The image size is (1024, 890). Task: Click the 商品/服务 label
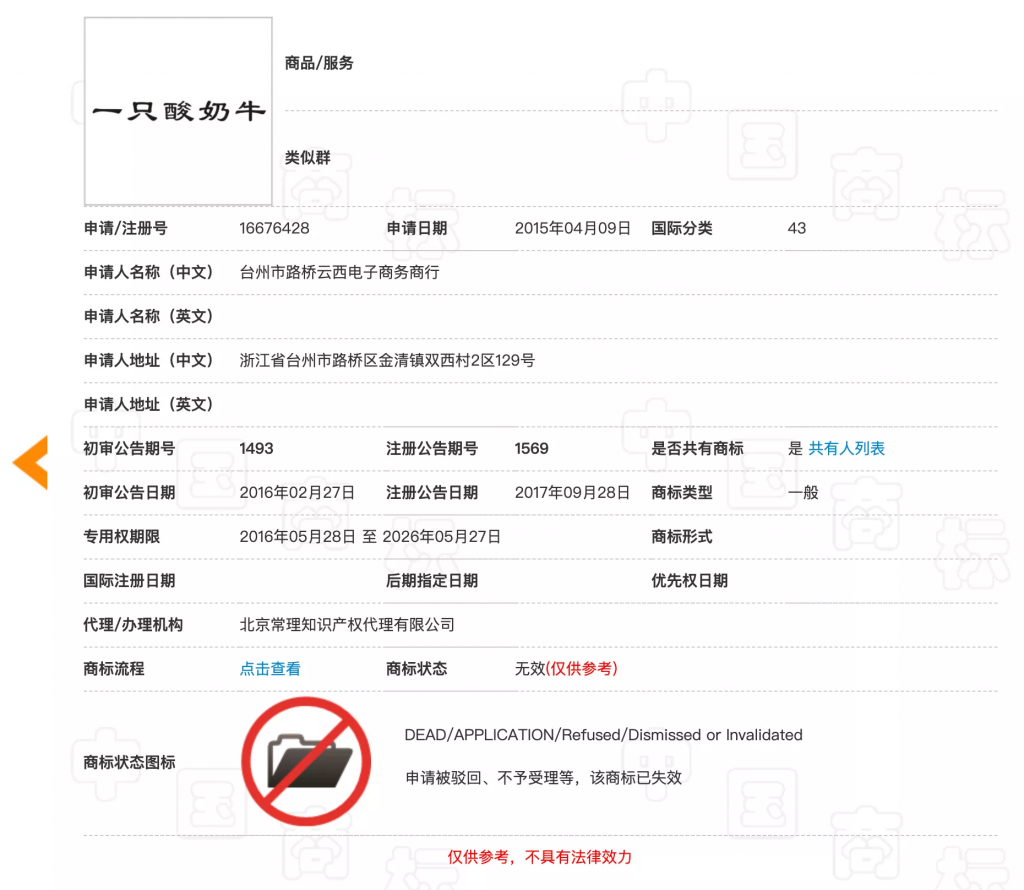pos(319,63)
